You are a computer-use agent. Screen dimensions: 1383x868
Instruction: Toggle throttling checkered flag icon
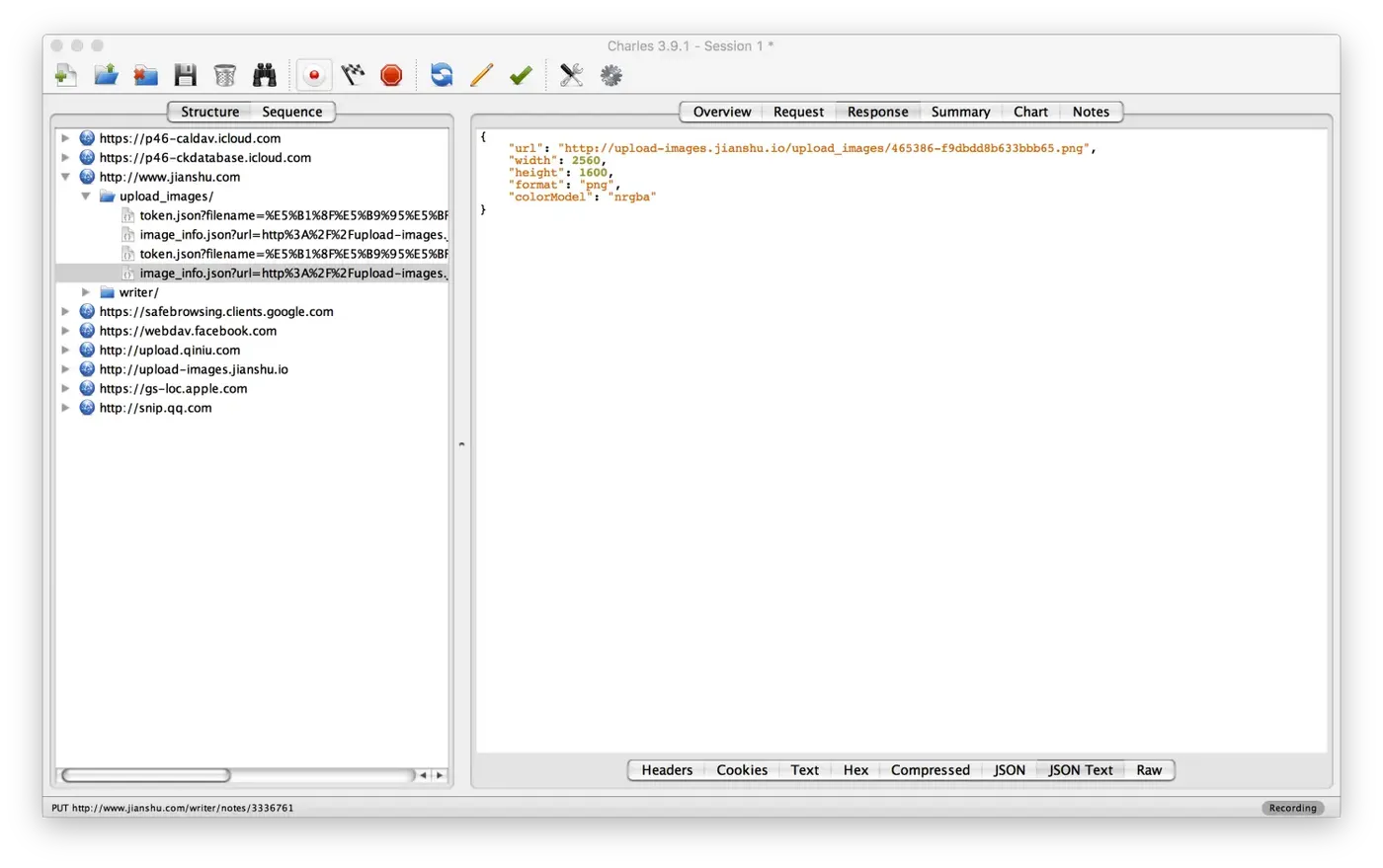click(x=353, y=75)
